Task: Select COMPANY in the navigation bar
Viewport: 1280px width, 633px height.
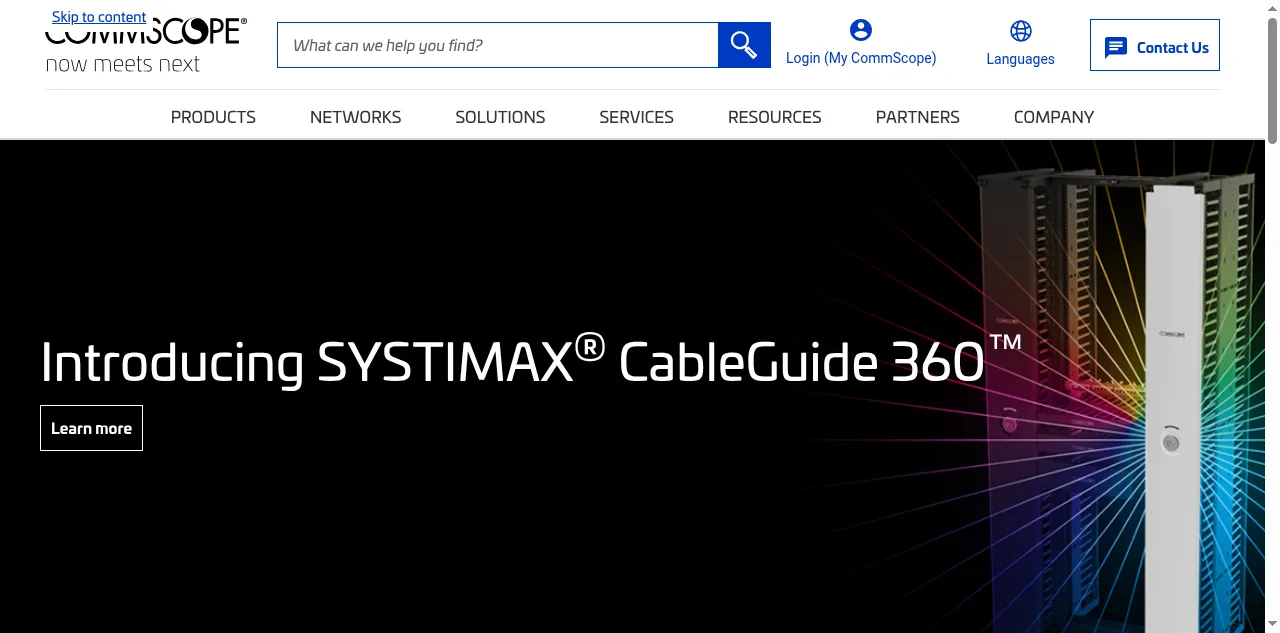Action: coord(1053,117)
